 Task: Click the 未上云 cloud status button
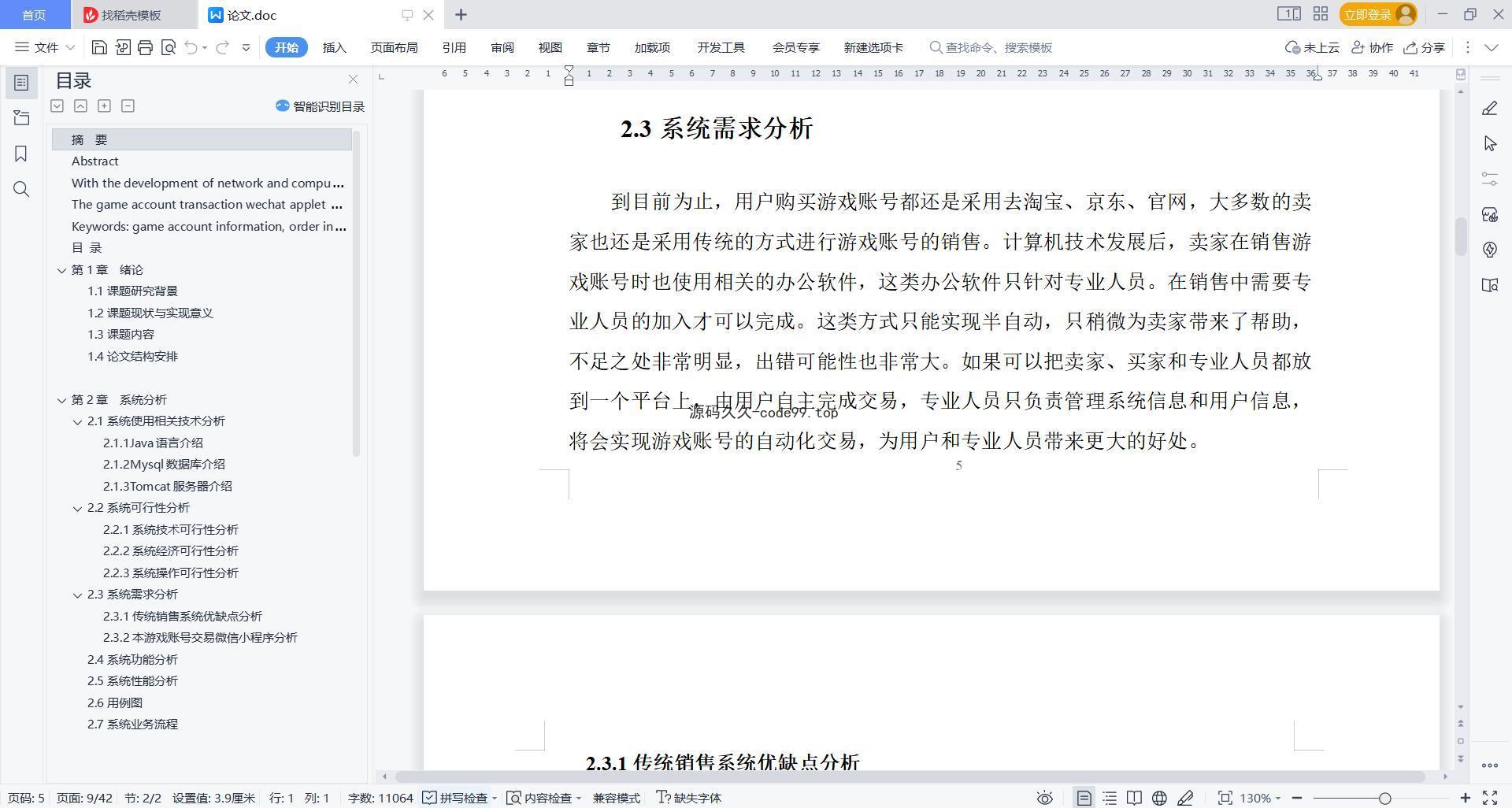1312,47
